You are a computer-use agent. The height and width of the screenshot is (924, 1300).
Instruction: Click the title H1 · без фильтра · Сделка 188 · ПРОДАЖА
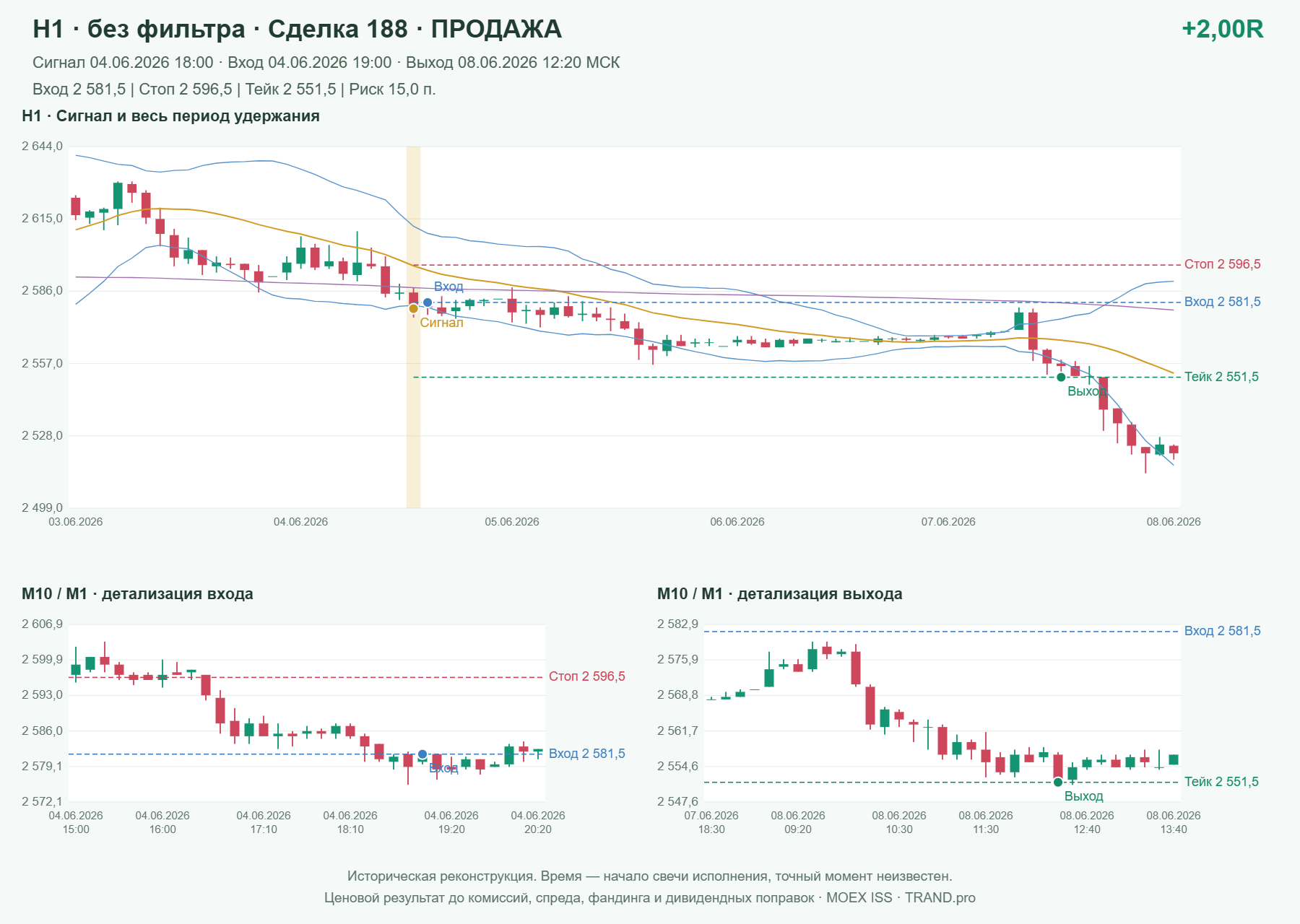point(297,29)
